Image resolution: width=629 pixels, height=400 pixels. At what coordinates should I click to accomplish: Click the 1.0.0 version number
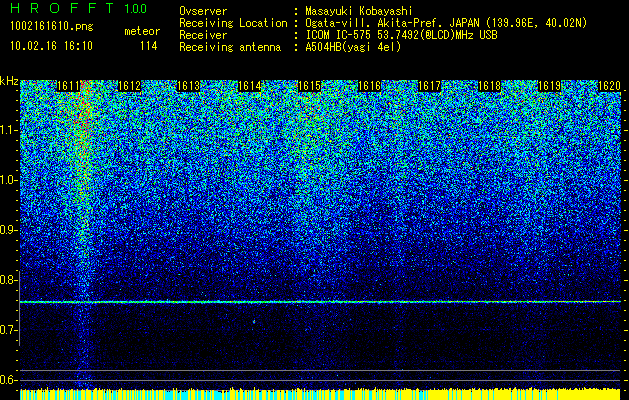click(x=135, y=9)
